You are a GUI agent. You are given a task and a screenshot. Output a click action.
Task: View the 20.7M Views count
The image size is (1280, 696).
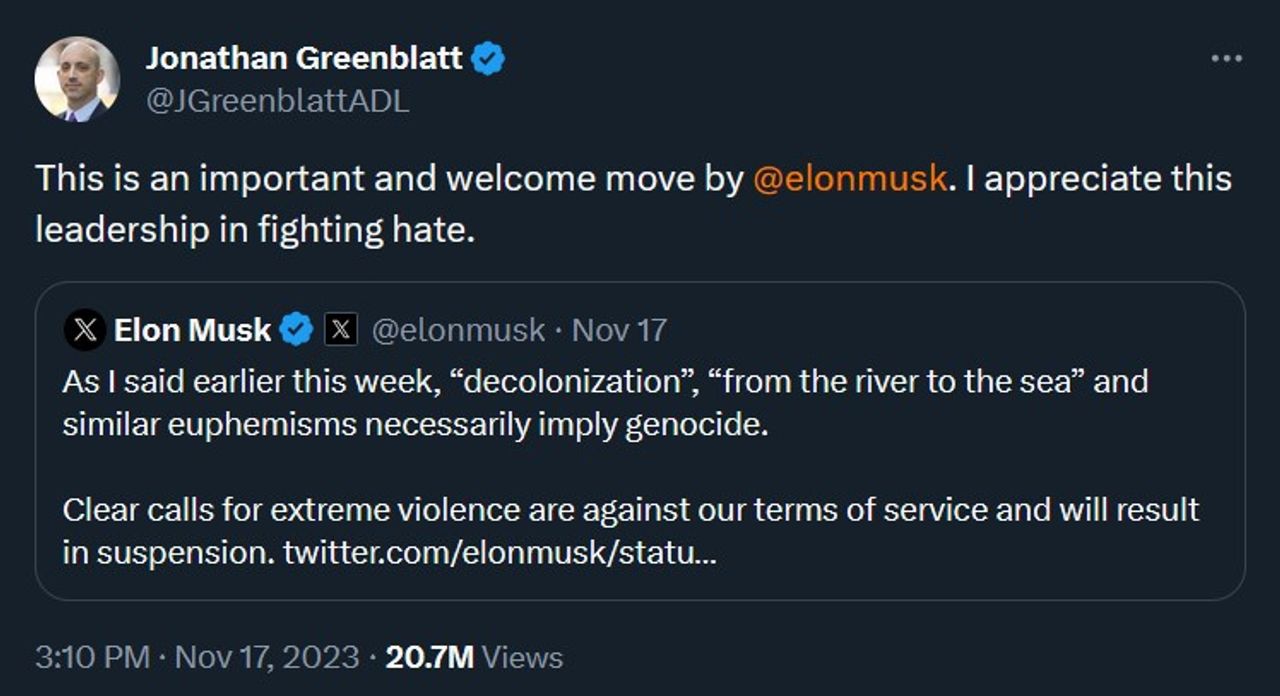pyautogui.click(x=474, y=657)
